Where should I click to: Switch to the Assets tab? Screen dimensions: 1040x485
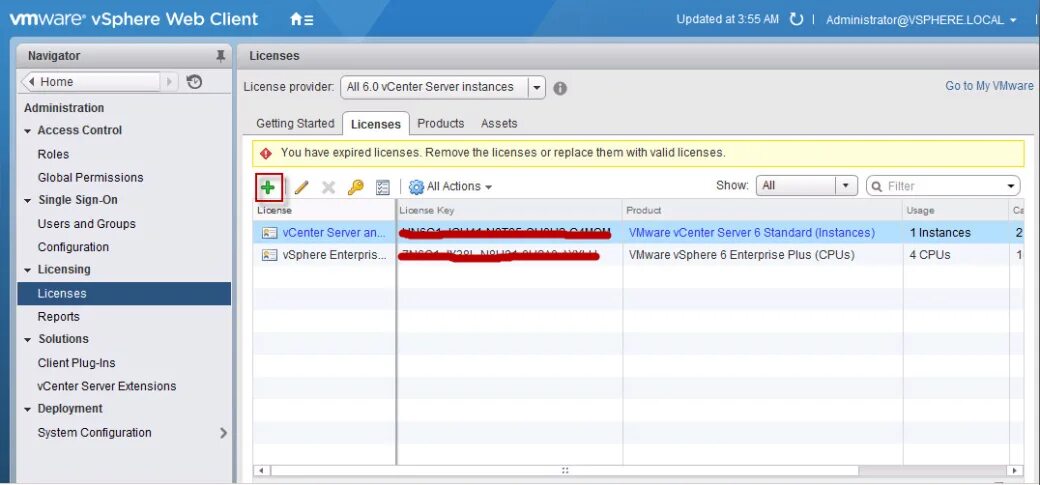click(499, 123)
